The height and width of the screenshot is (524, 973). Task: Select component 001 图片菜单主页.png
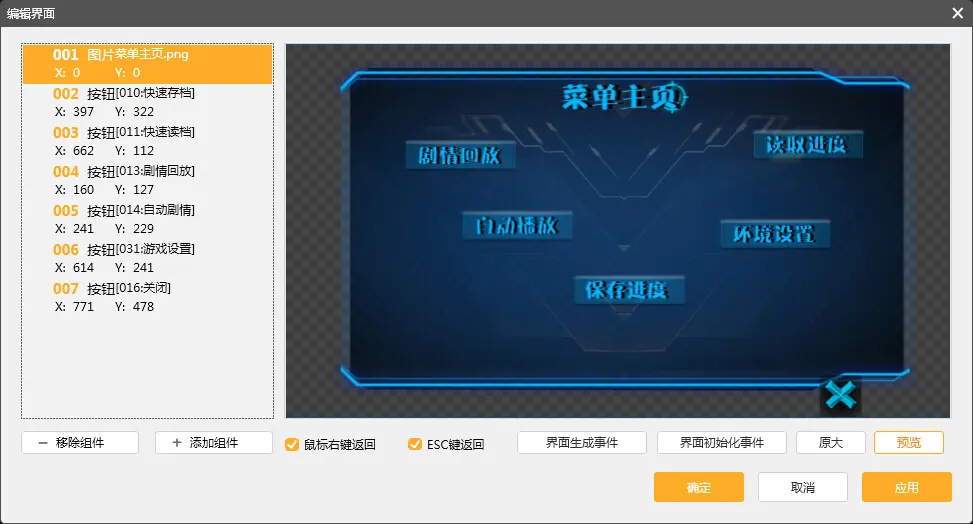click(x=147, y=63)
